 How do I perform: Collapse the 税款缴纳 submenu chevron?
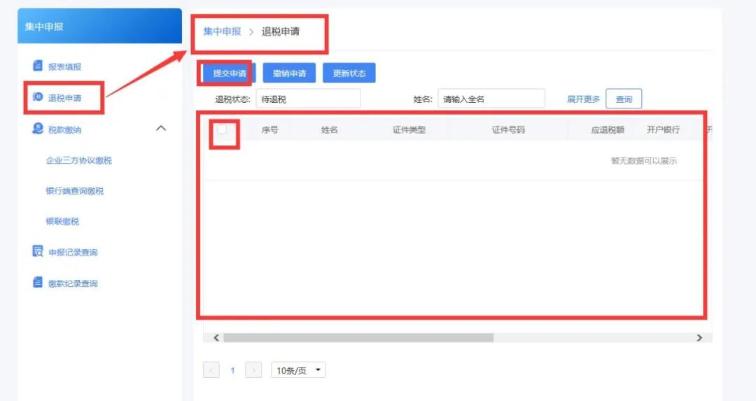(x=161, y=128)
